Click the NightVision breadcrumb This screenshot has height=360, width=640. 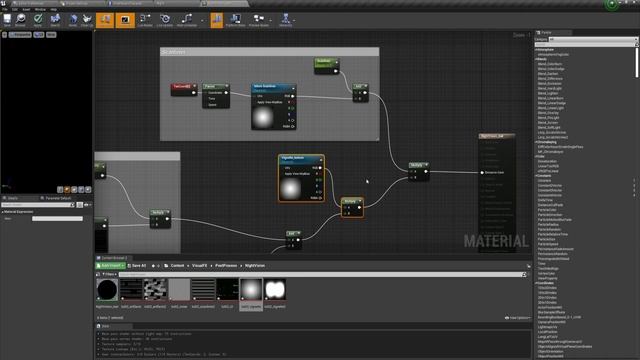[255, 266]
